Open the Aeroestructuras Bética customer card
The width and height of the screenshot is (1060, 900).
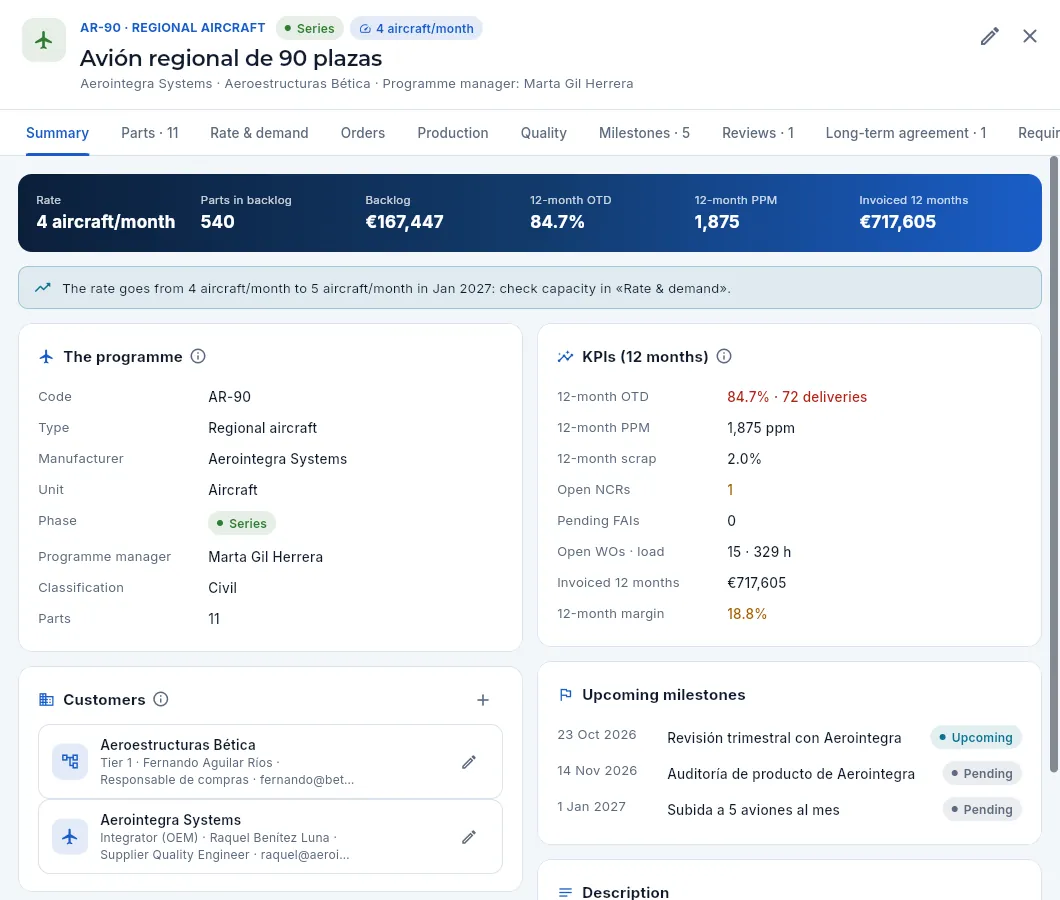click(x=270, y=762)
